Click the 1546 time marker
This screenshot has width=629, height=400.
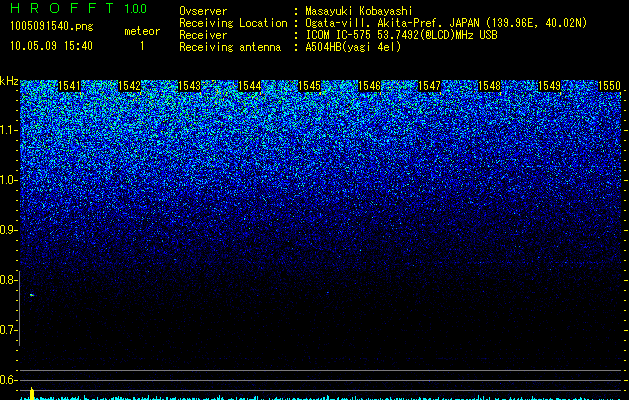point(369,86)
